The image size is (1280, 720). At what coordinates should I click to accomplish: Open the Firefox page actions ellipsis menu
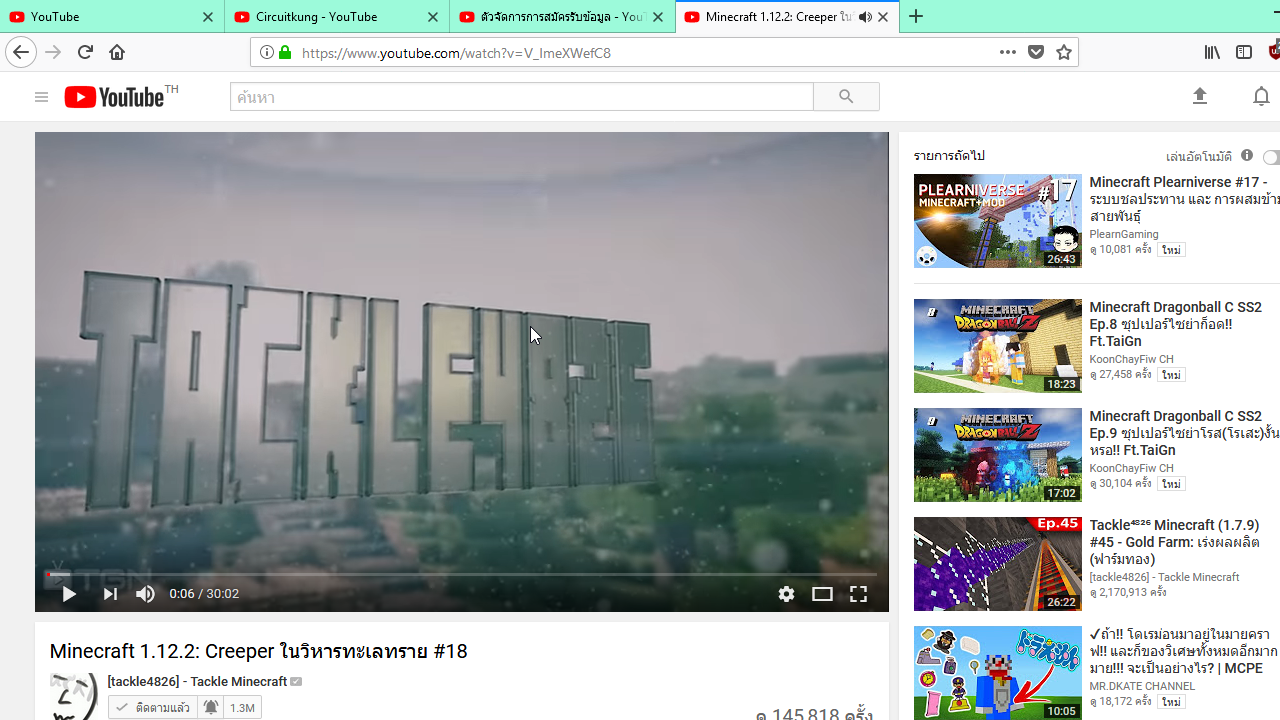(x=1007, y=52)
